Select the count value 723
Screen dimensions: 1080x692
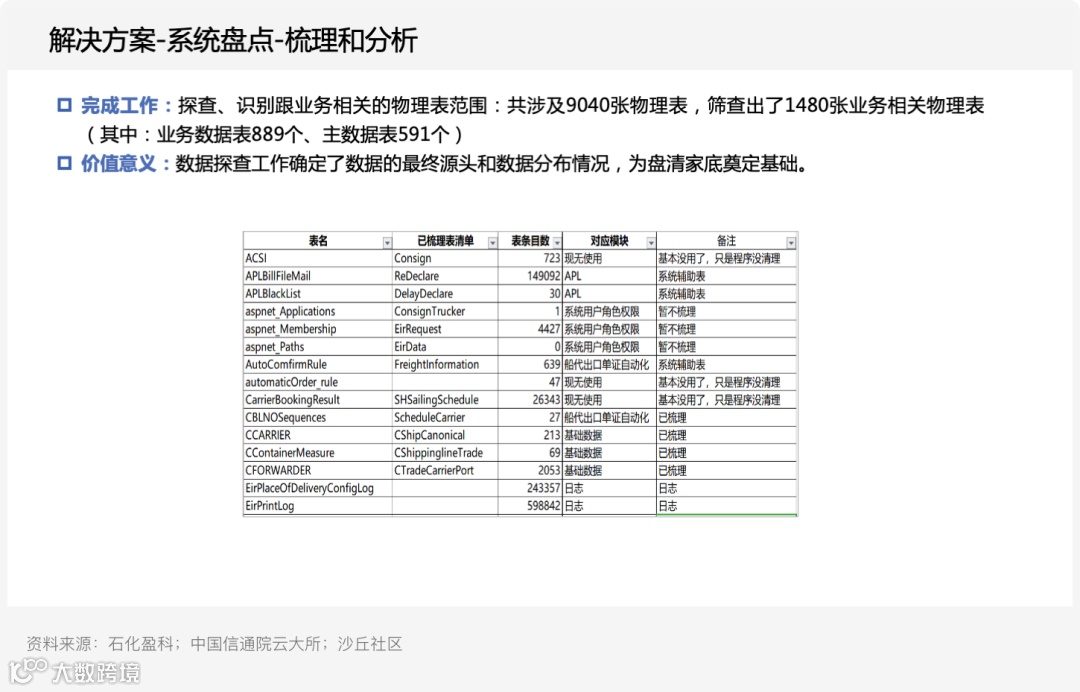point(530,258)
